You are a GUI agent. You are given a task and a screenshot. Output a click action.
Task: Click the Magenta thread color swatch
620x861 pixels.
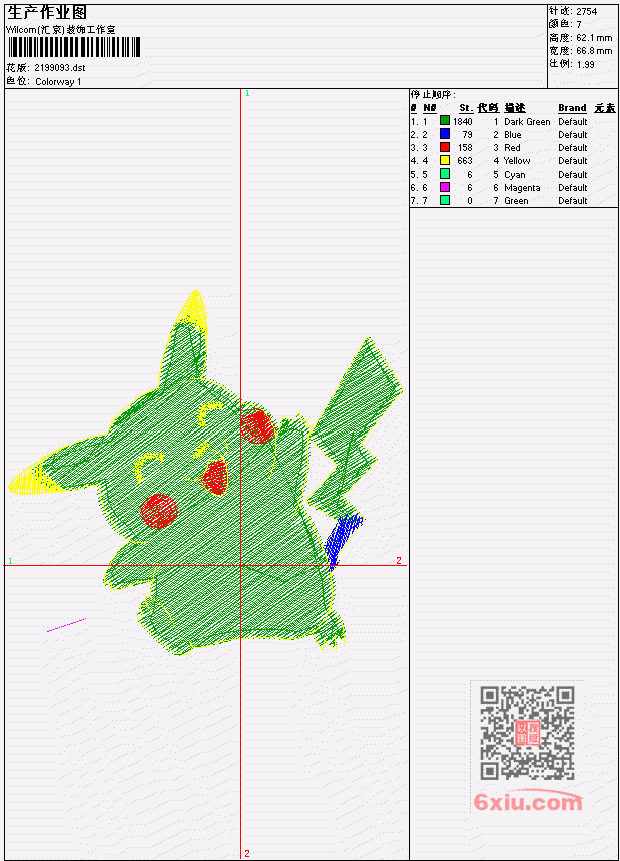pyautogui.click(x=445, y=187)
